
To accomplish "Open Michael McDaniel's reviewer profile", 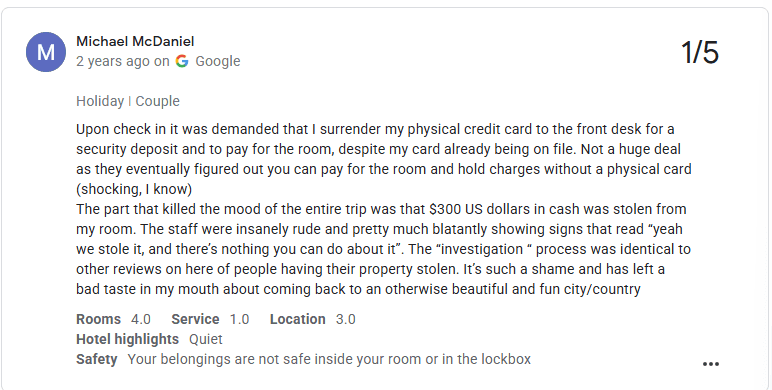I will coord(135,41).
